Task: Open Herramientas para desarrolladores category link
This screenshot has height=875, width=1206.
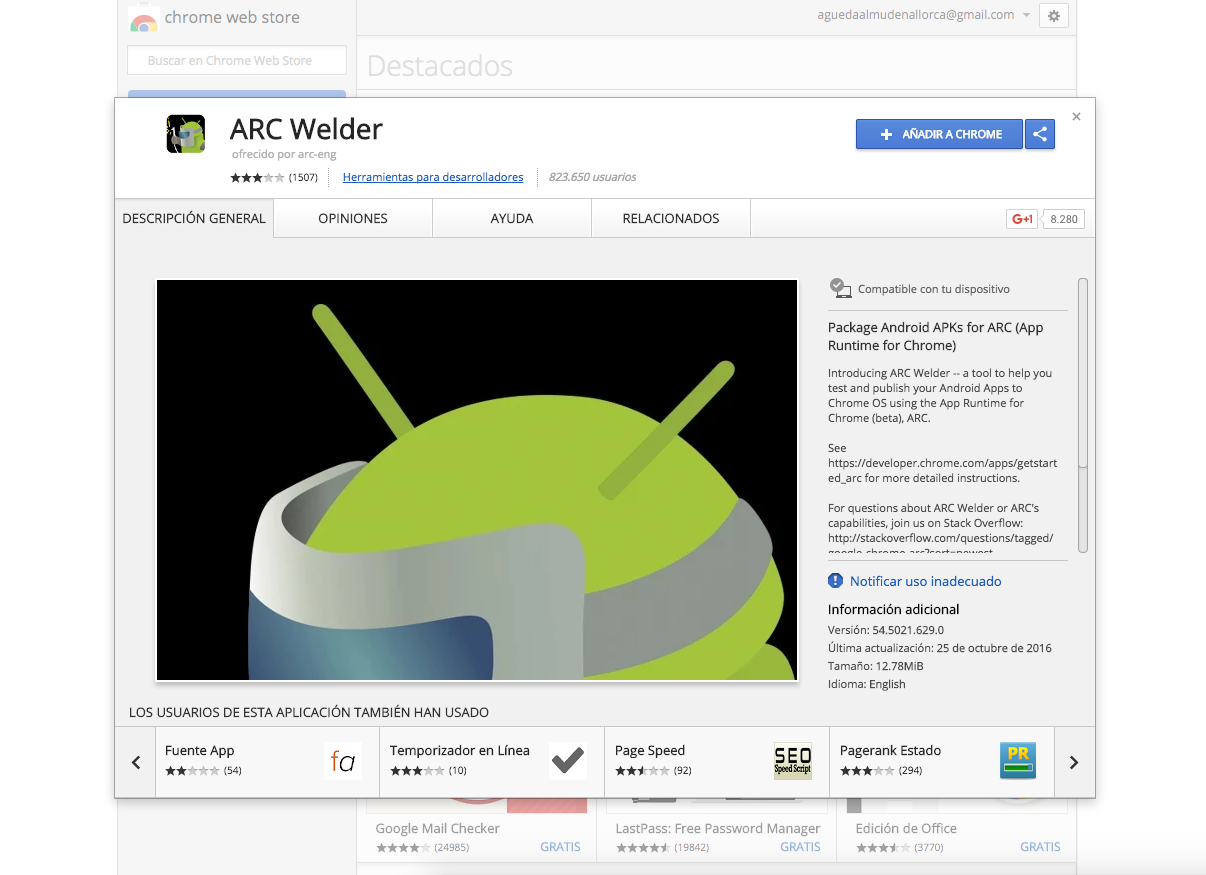Action: click(433, 177)
